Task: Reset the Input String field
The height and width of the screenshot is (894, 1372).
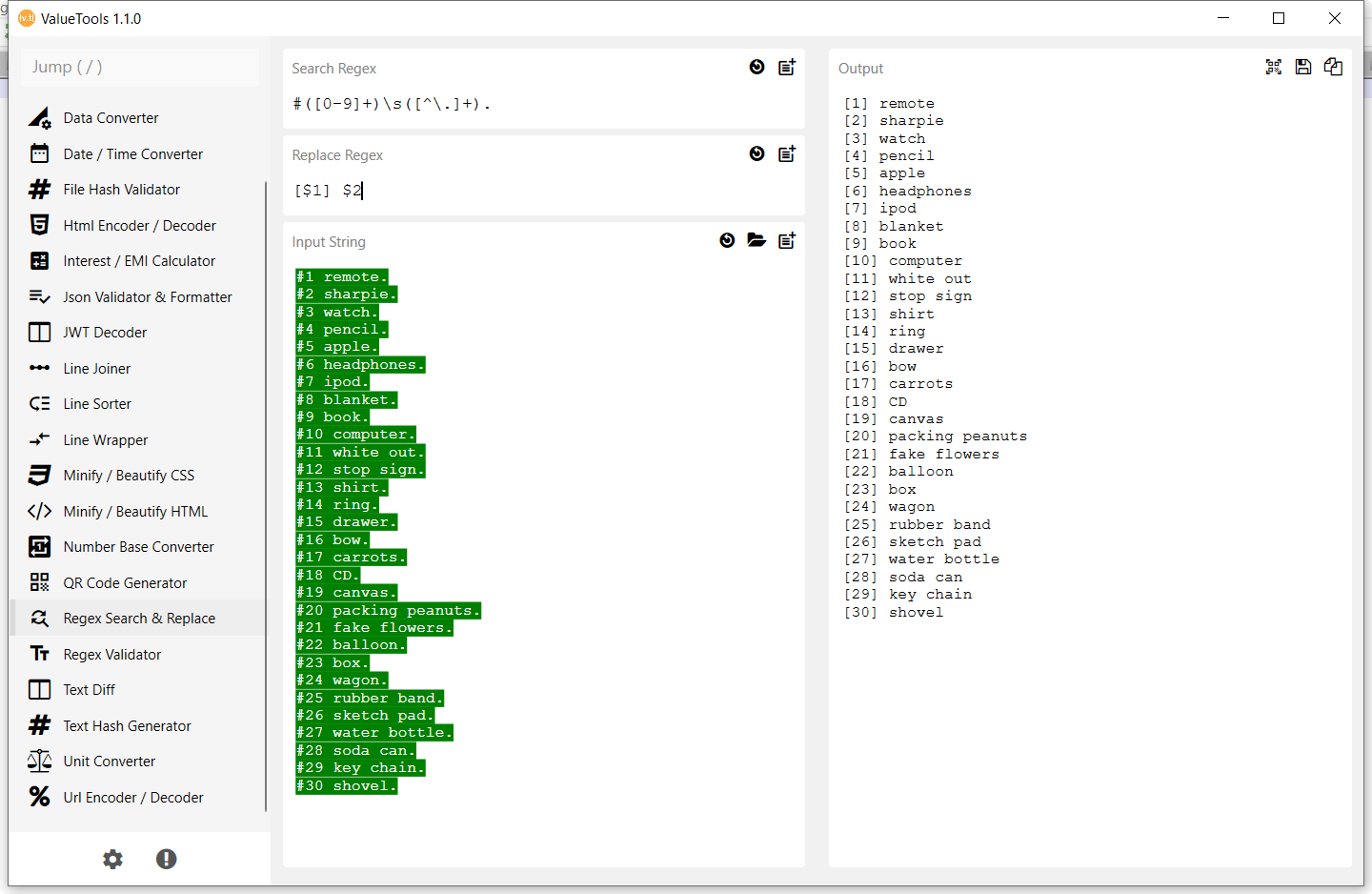Action: [727, 240]
